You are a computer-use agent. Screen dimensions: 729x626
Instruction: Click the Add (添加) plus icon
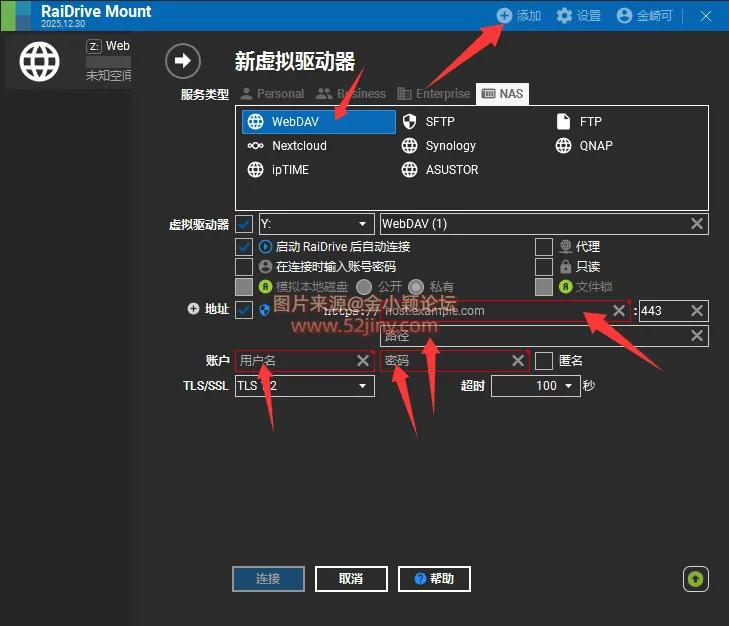tap(504, 16)
